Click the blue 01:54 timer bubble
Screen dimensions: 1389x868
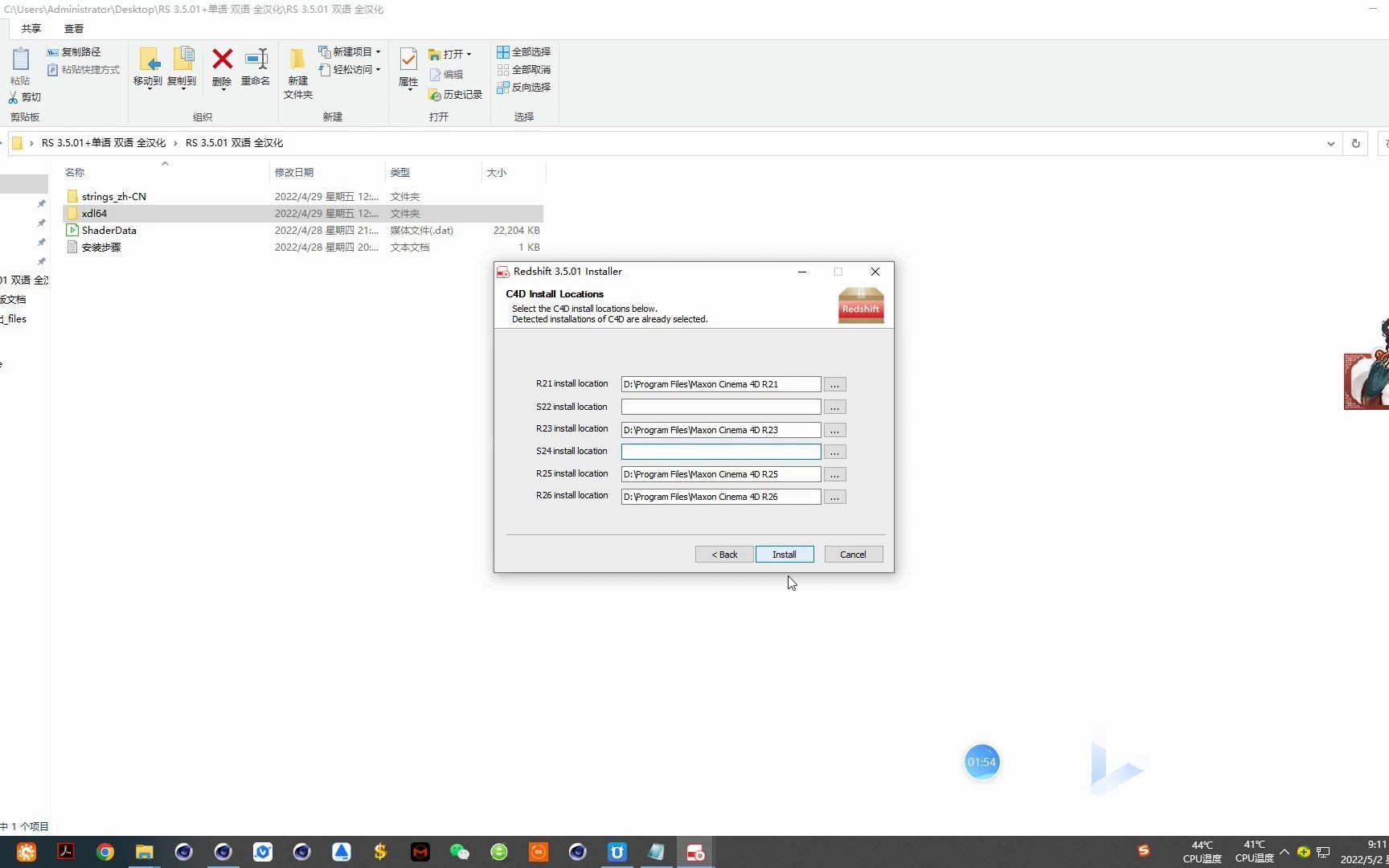(x=981, y=762)
